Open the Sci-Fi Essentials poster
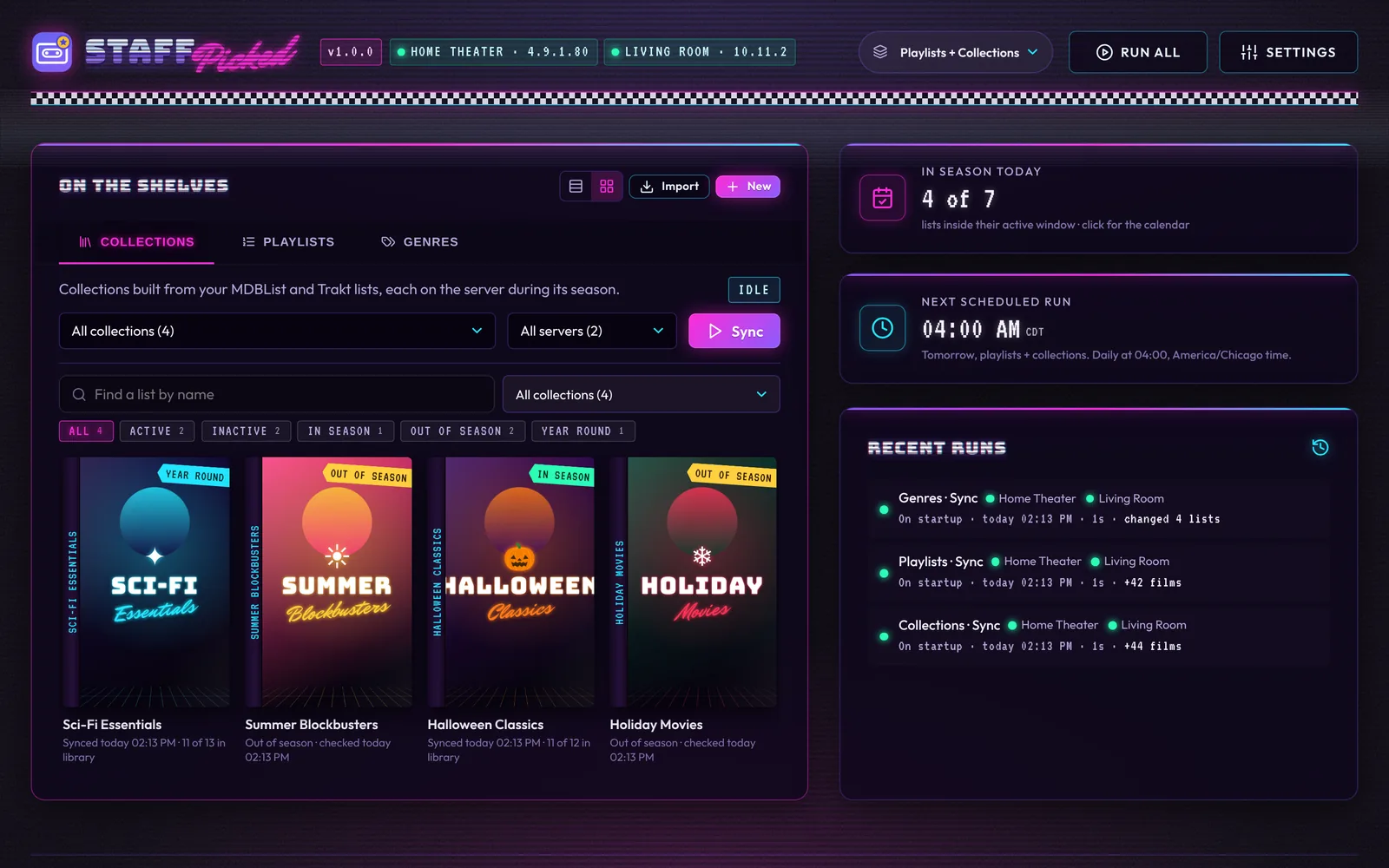 click(146, 582)
